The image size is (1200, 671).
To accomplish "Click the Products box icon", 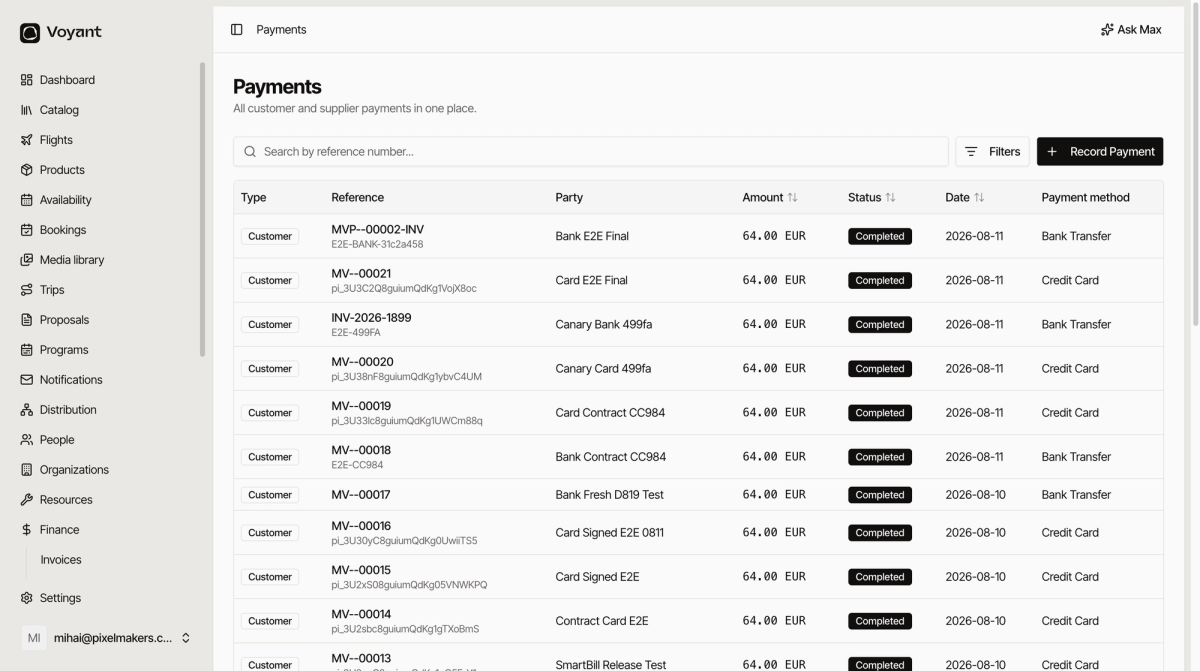I will 27,170.
